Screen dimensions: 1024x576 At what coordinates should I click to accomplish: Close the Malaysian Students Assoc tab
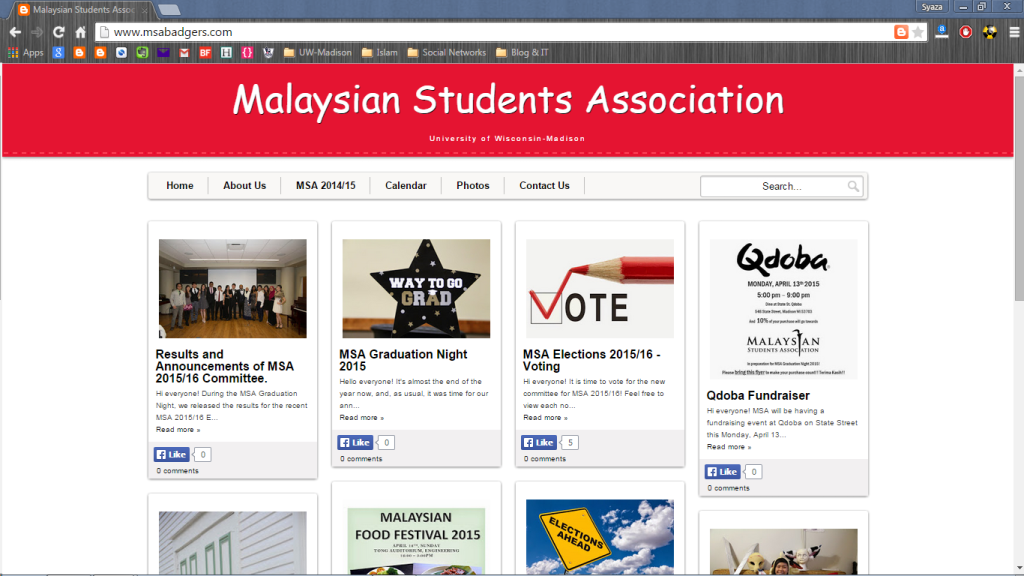tap(144, 10)
